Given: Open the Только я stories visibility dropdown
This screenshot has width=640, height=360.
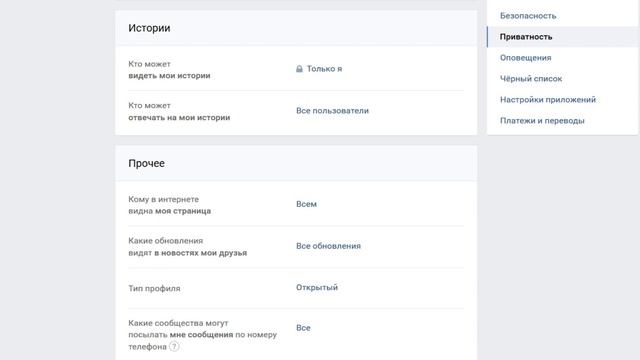Looking at the screenshot, I should (324, 69).
